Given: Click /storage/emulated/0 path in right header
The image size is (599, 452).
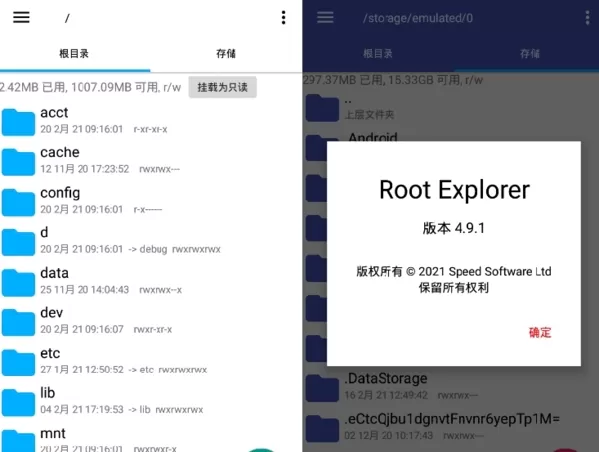Looking at the screenshot, I should coord(418,18).
